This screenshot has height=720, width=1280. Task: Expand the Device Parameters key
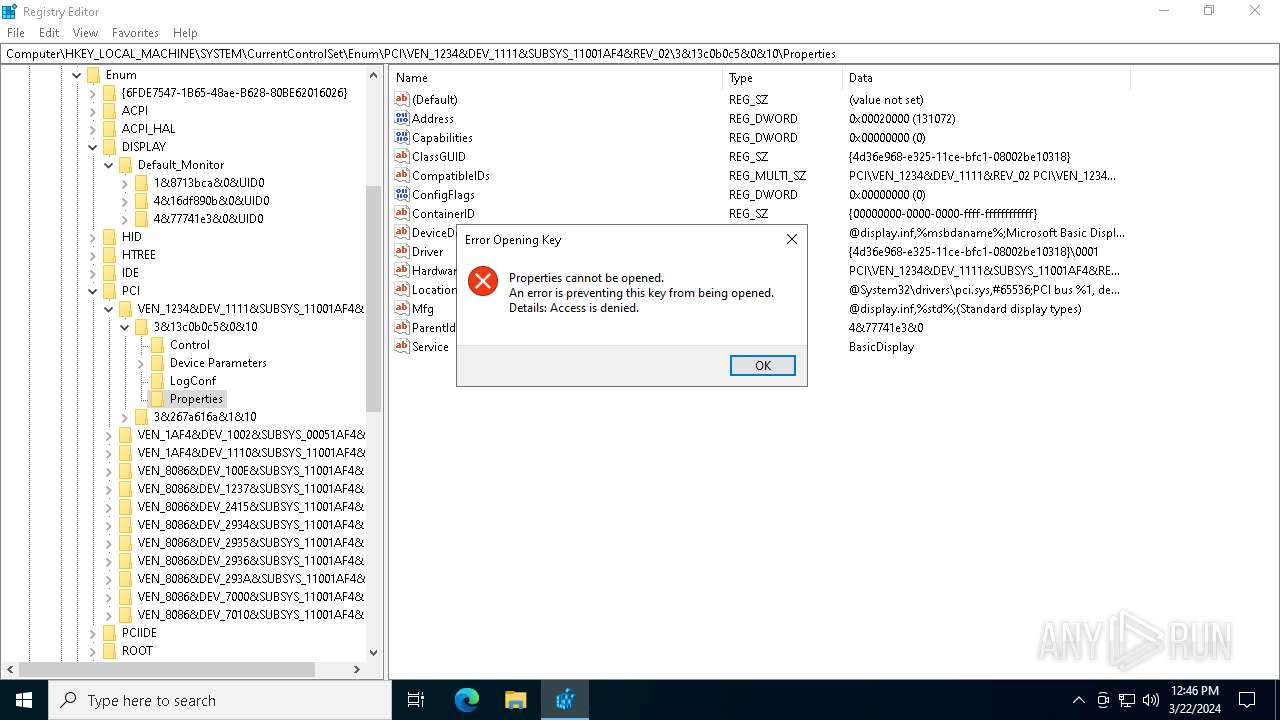click(x=140, y=363)
